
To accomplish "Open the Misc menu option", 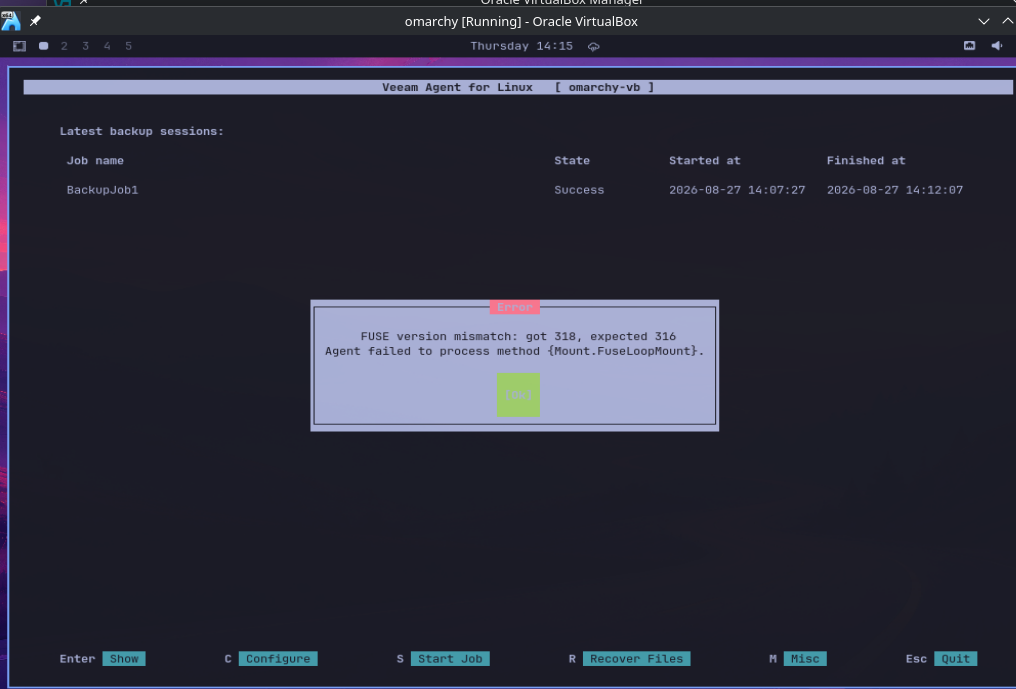I will click(x=805, y=659).
